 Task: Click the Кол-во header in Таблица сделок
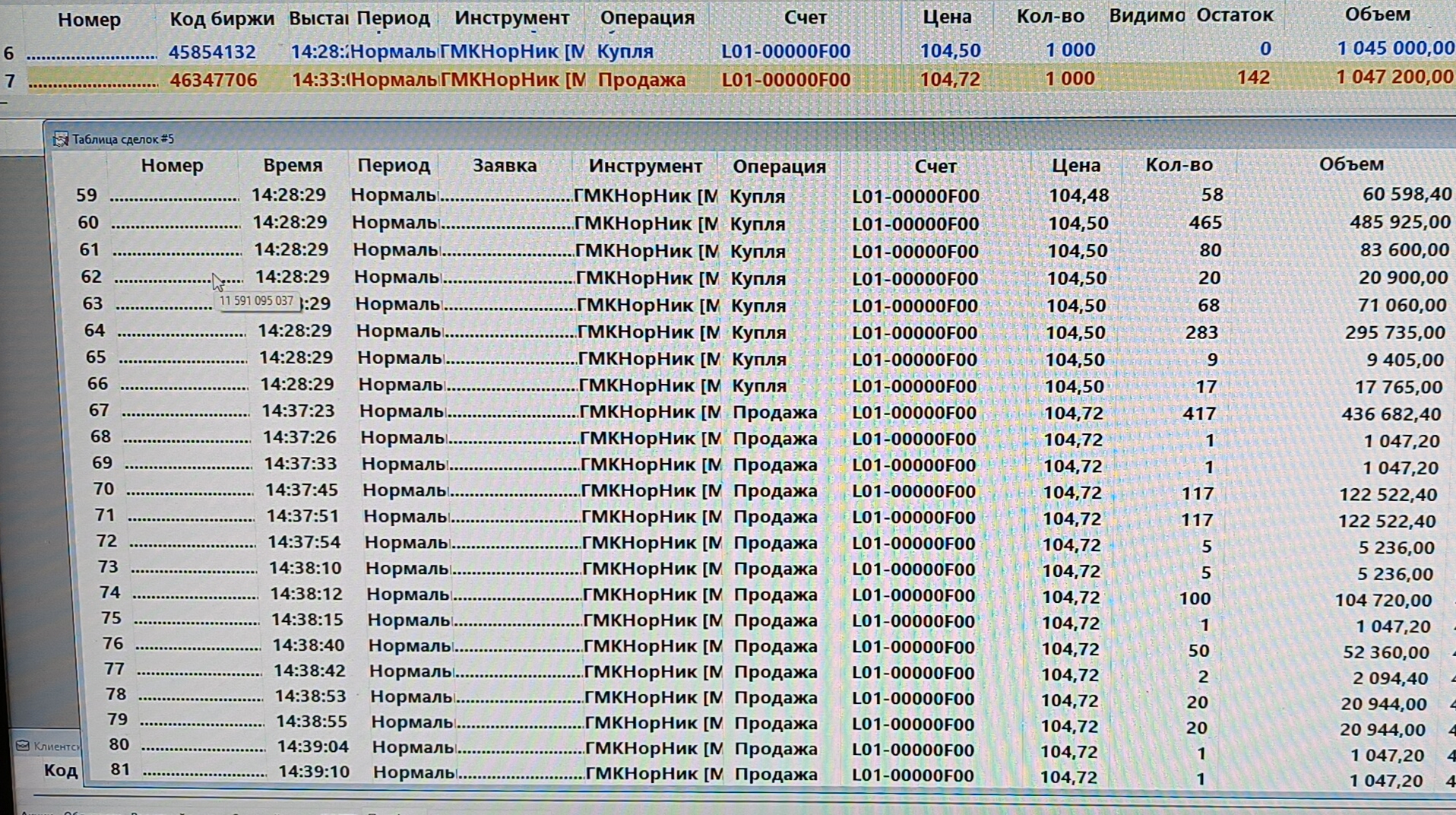1179,165
